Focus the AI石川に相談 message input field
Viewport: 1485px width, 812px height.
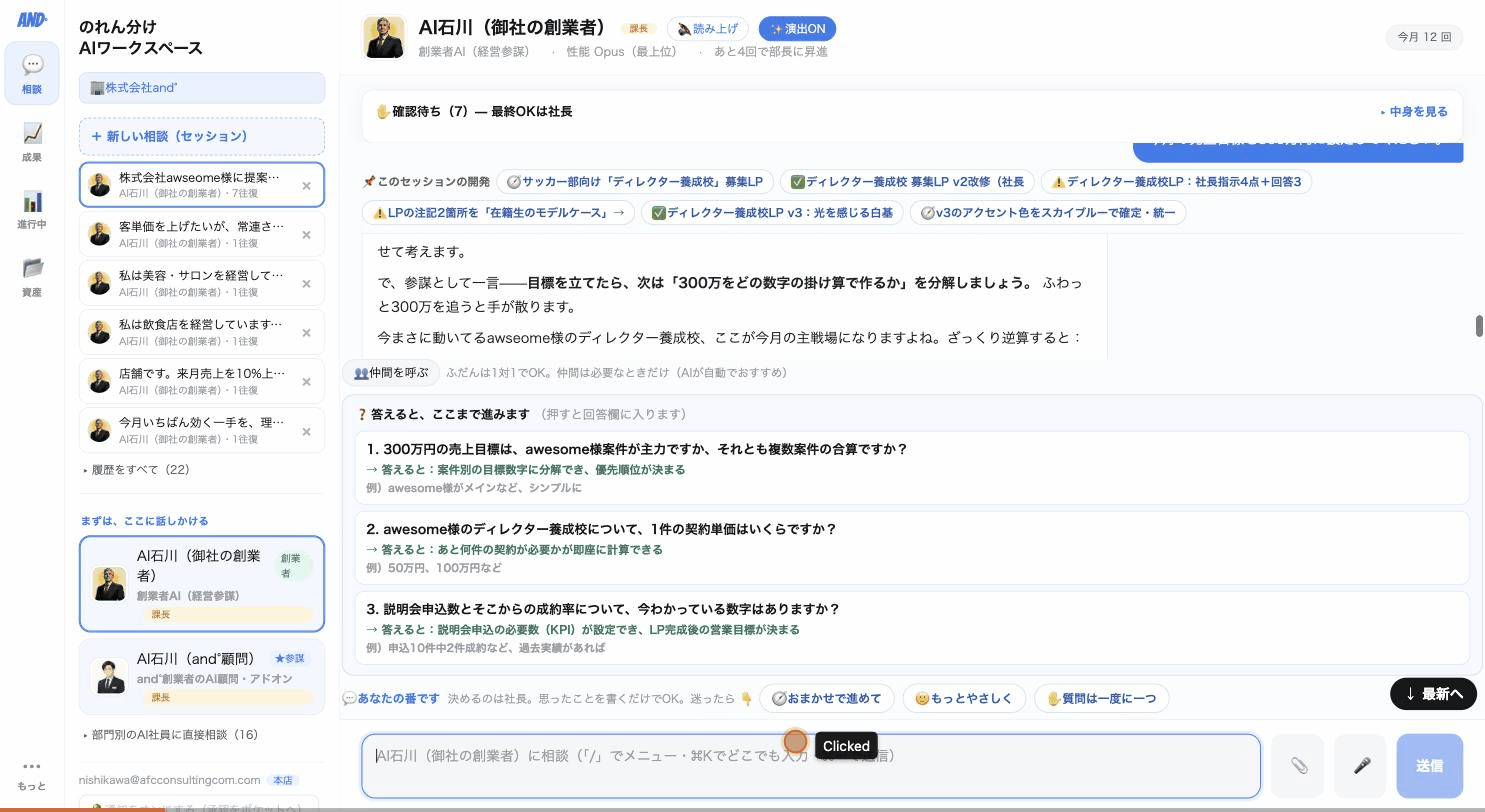[811, 766]
